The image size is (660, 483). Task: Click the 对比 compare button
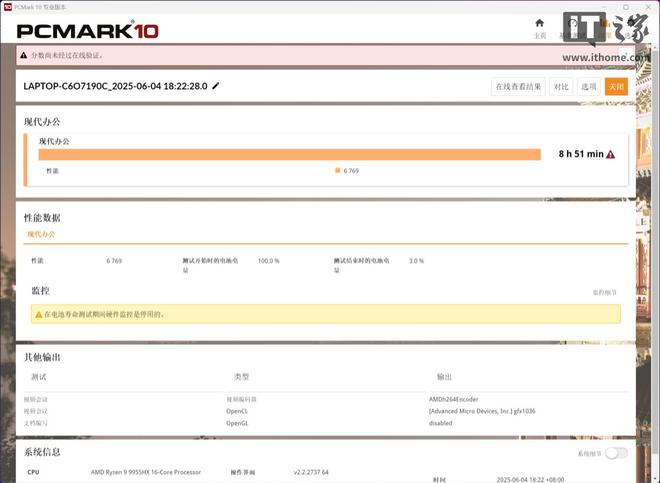[x=561, y=87]
